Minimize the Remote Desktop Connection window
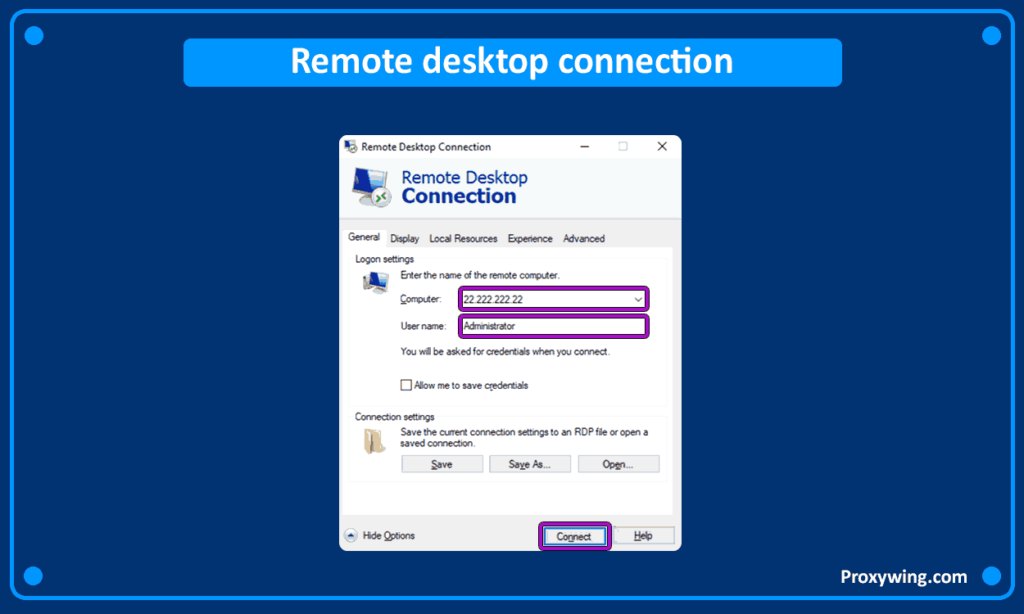 click(584, 146)
